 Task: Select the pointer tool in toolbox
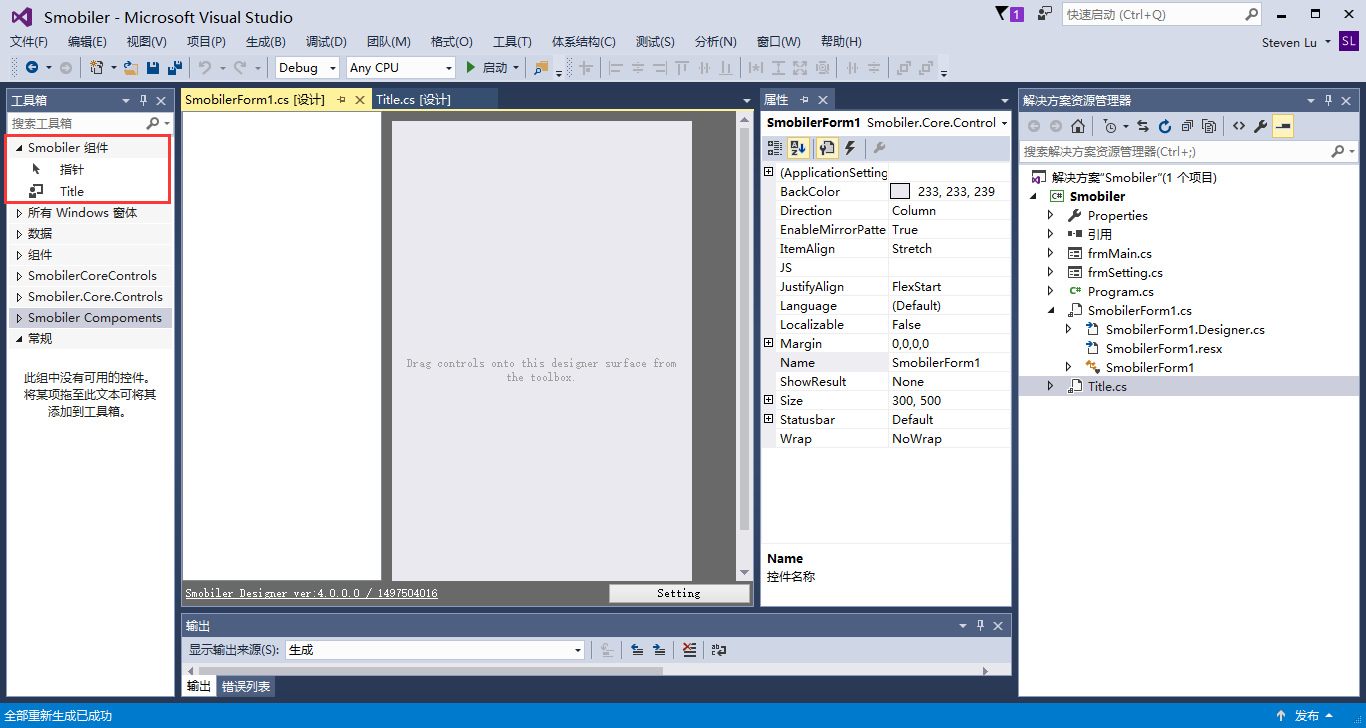point(37,169)
